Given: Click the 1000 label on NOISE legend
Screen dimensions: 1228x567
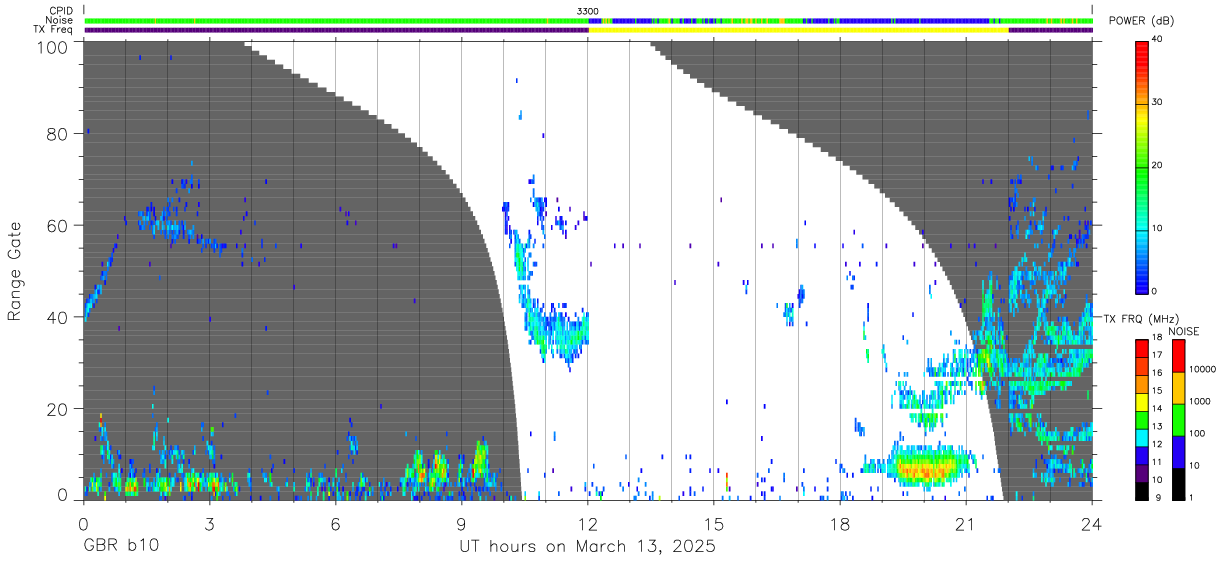Looking at the screenshot, I should coord(1200,401).
